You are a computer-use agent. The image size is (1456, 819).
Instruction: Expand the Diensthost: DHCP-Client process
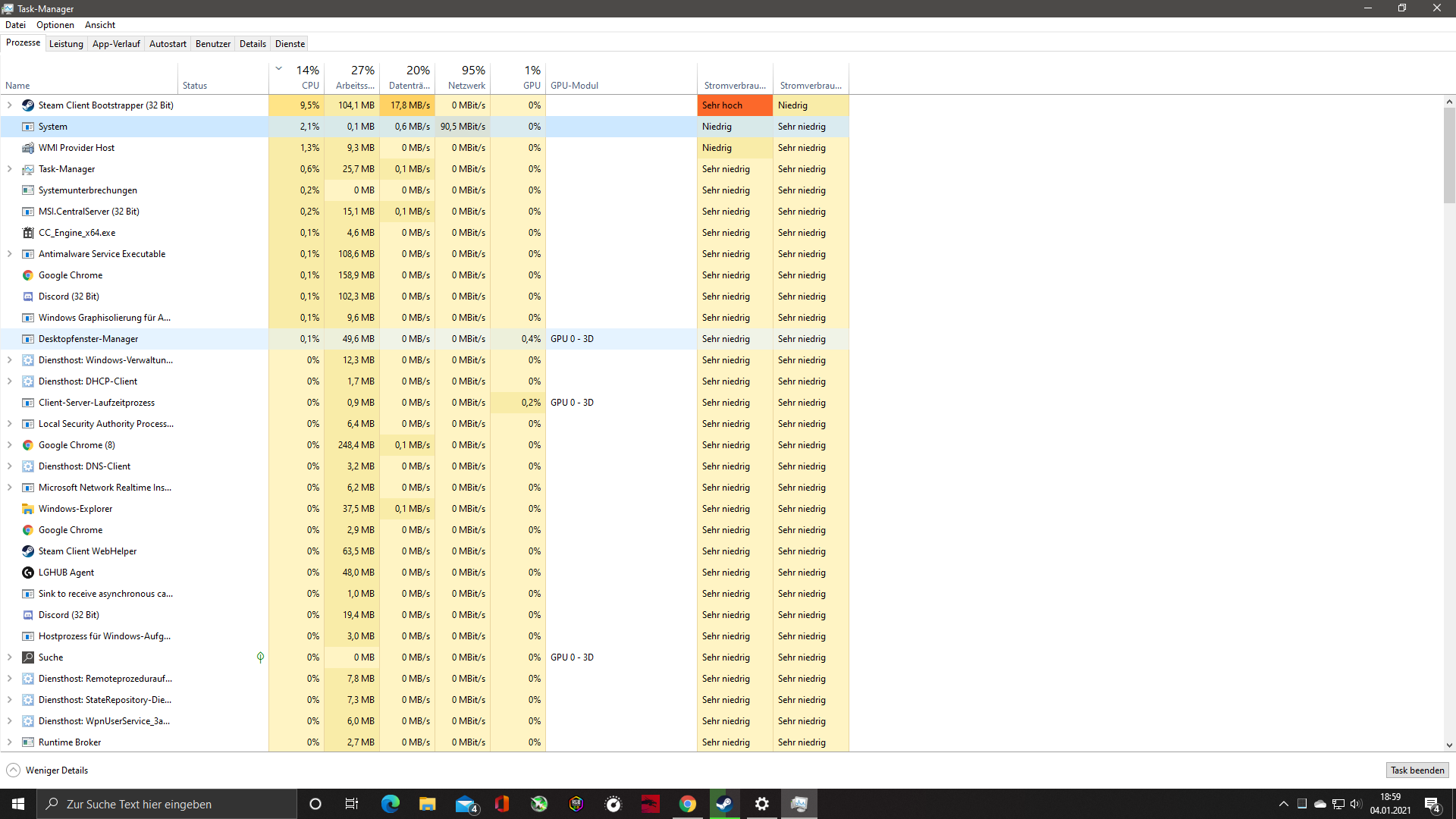pyautogui.click(x=8, y=381)
